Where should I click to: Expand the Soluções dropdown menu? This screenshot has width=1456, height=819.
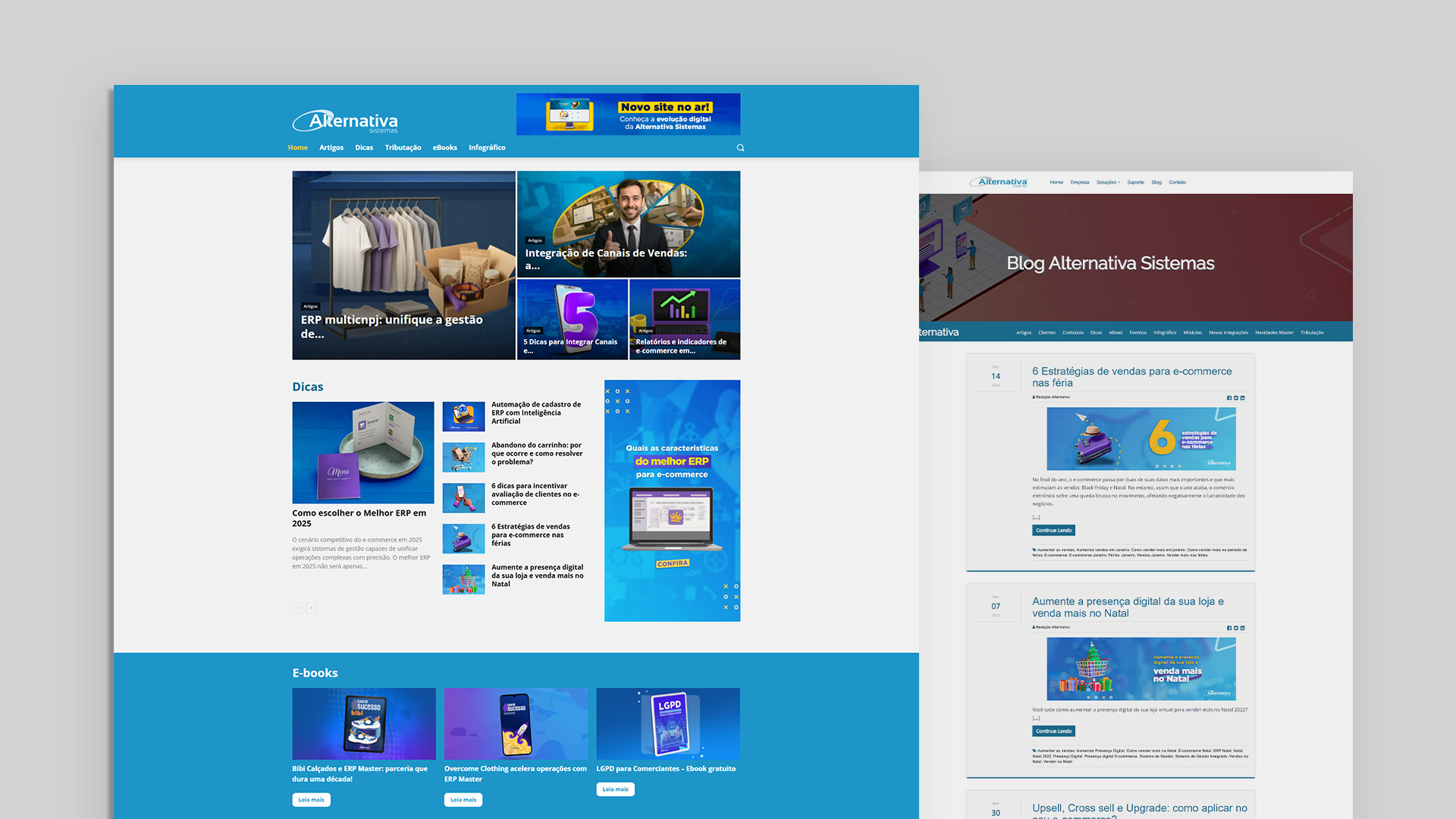point(1107,182)
